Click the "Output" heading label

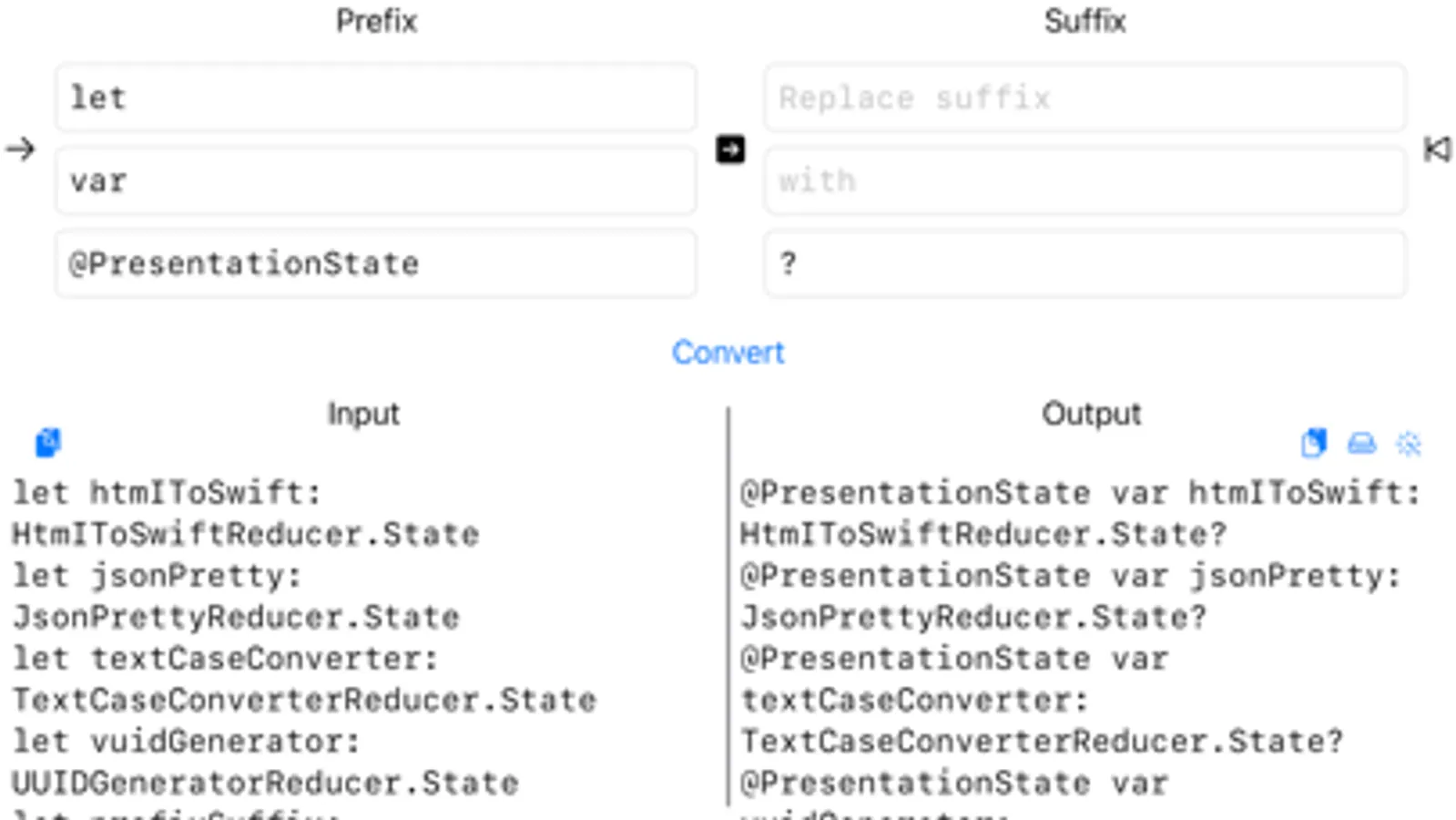1091,414
